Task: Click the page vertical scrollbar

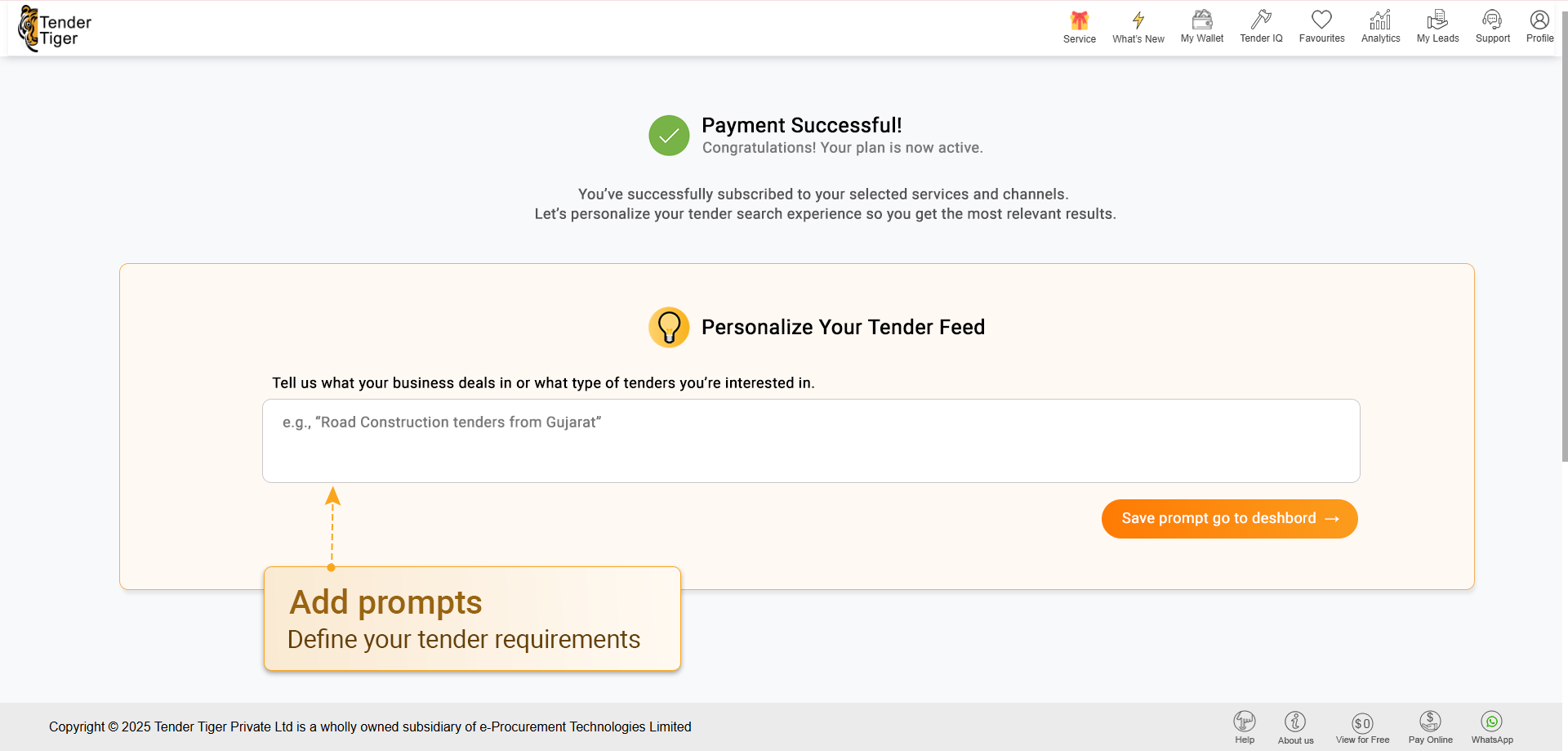Action: coord(1564,245)
